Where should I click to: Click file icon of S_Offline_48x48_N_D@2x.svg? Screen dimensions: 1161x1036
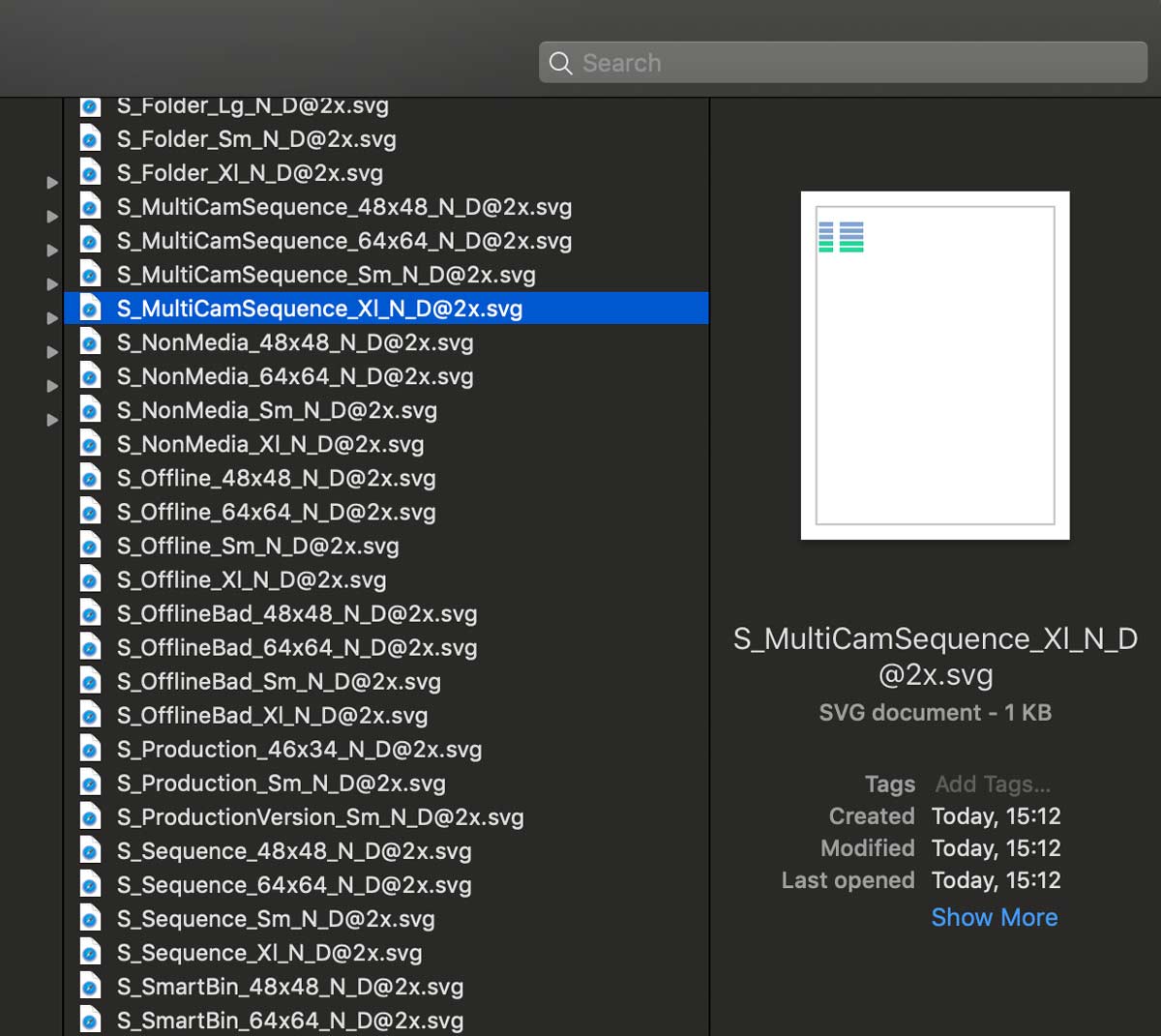pos(90,478)
